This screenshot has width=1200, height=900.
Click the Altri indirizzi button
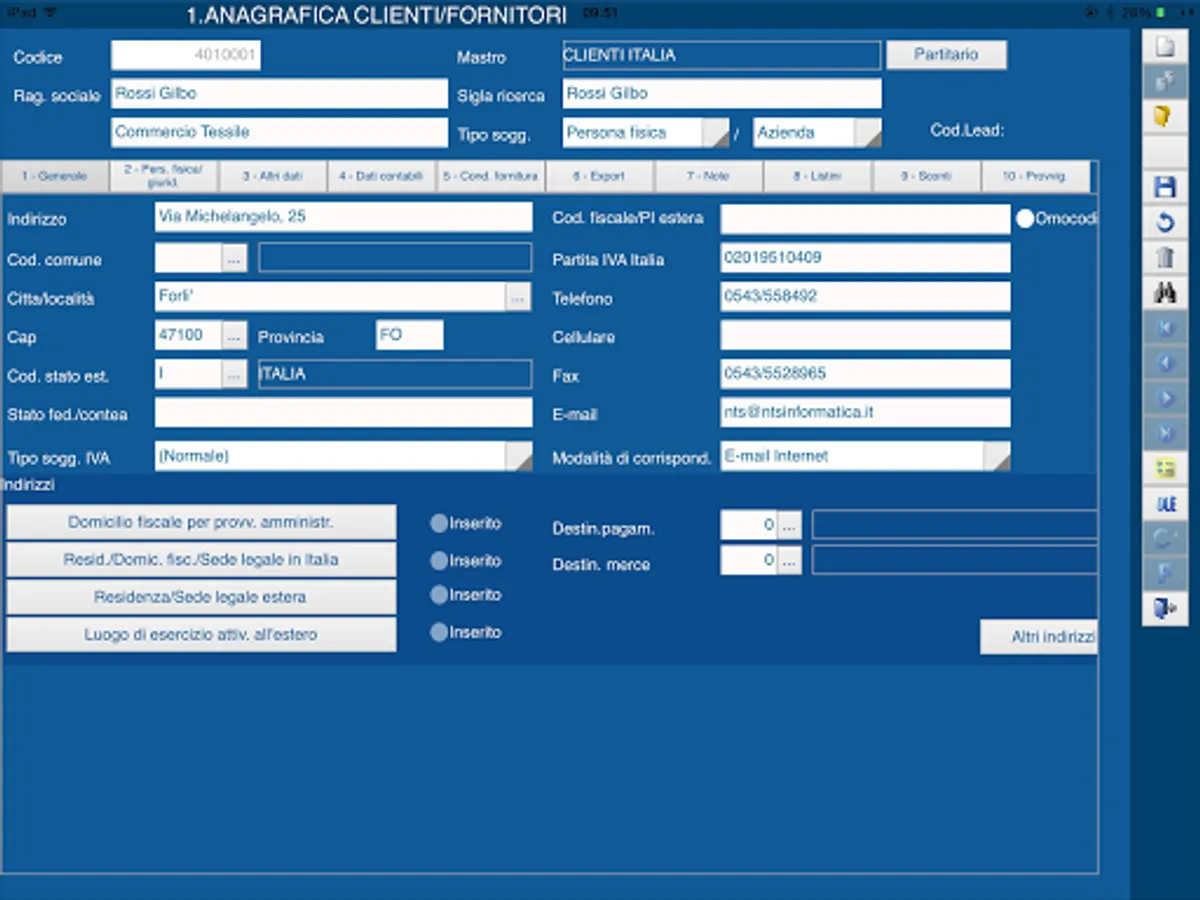click(x=1039, y=637)
